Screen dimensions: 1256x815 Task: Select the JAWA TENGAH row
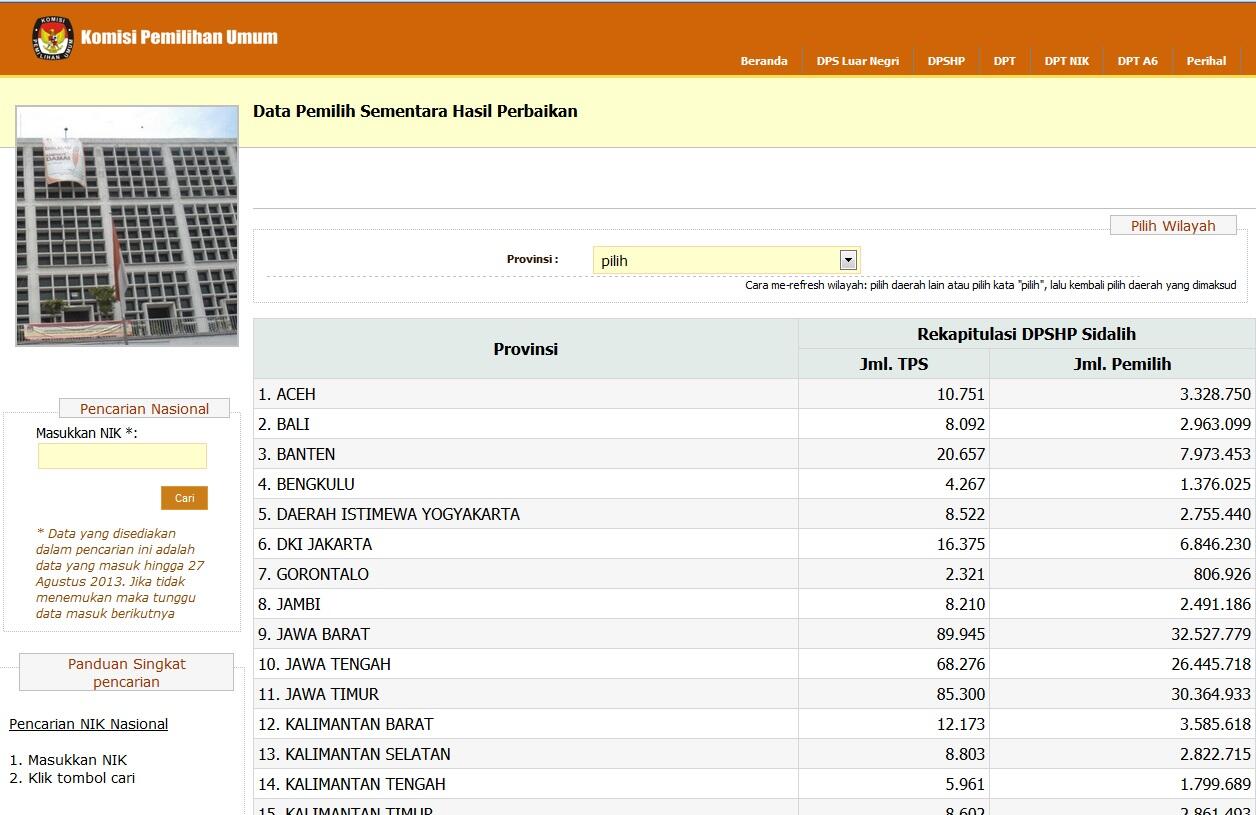[x=754, y=664]
